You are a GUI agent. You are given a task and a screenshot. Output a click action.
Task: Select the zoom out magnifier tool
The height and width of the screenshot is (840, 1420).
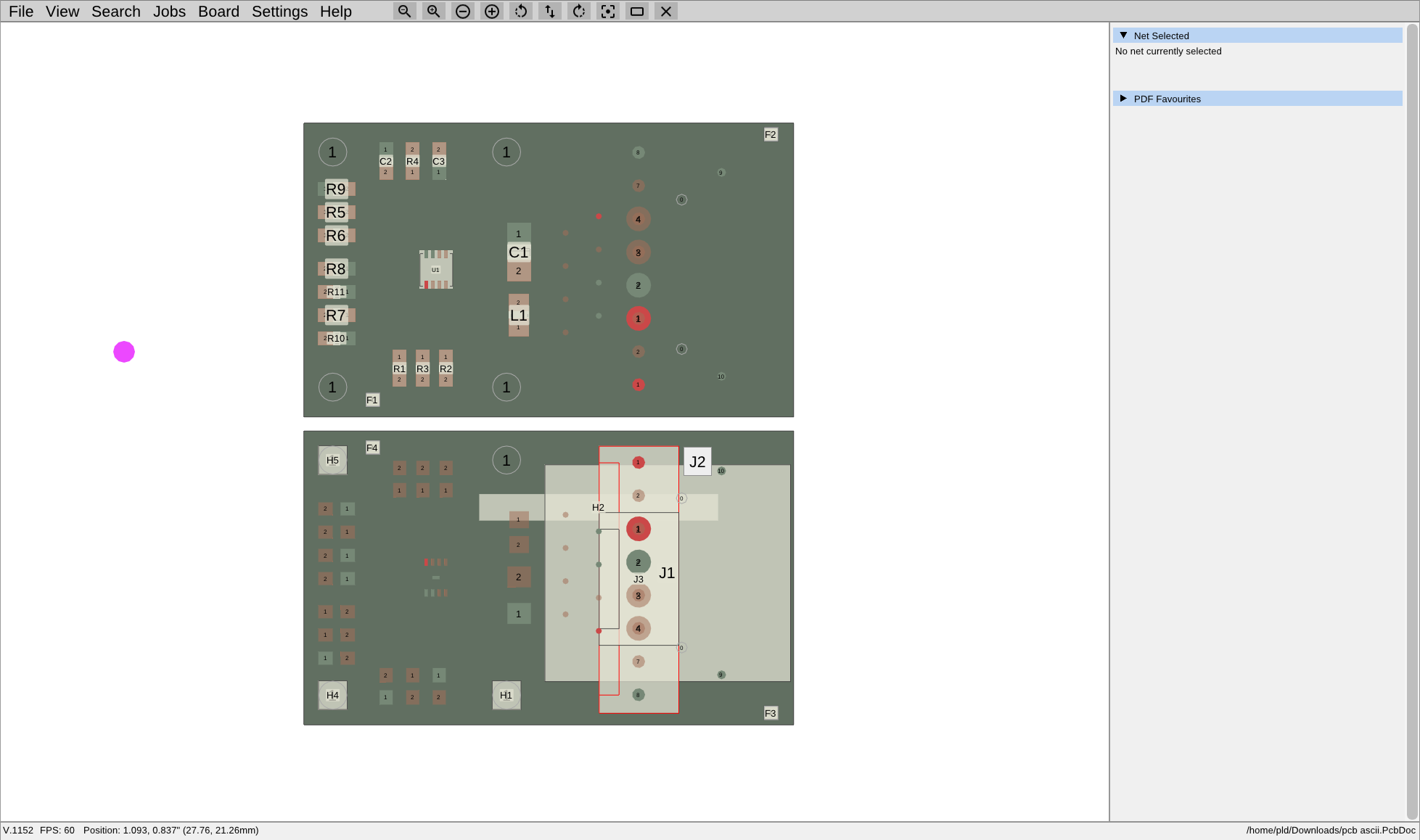coord(404,11)
